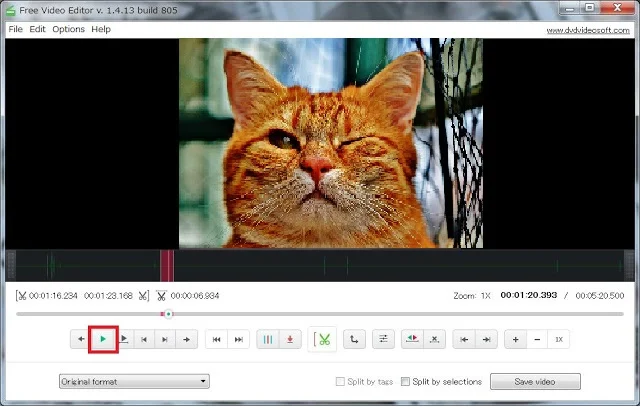Jump to next marker (double forward) button
The width and height of the screenshot is (640, 407).
239,339
